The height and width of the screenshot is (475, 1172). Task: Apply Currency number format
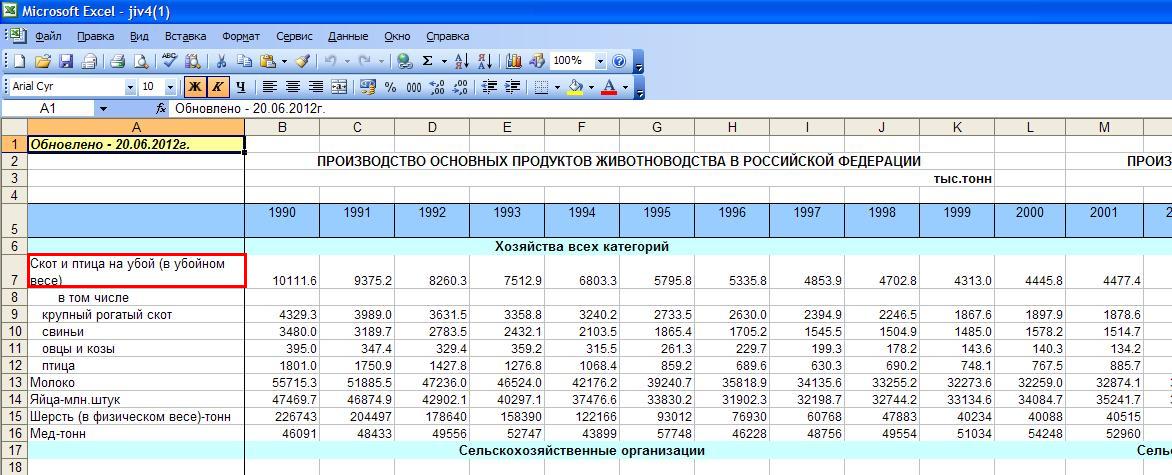click(367, 87)
